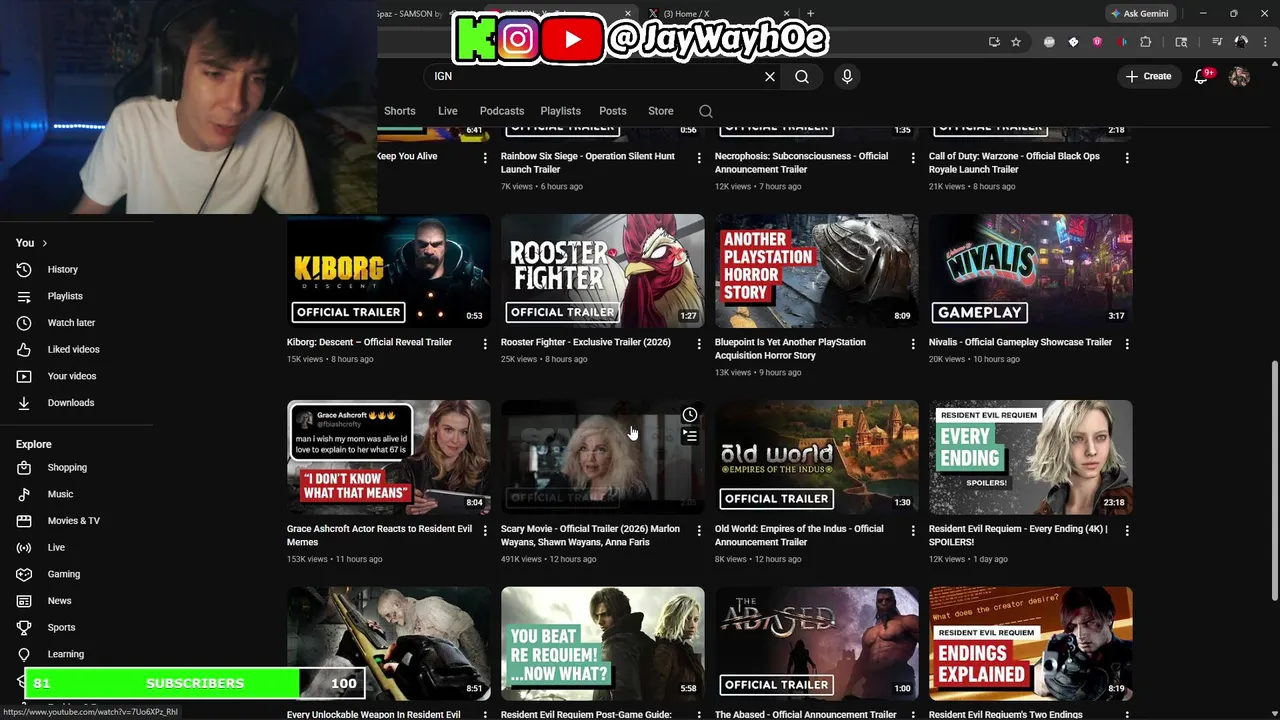Screen dimensions: 1280x720
Task: Open the sidebar Live entry under Explore
Action: (x=56, y=547)
